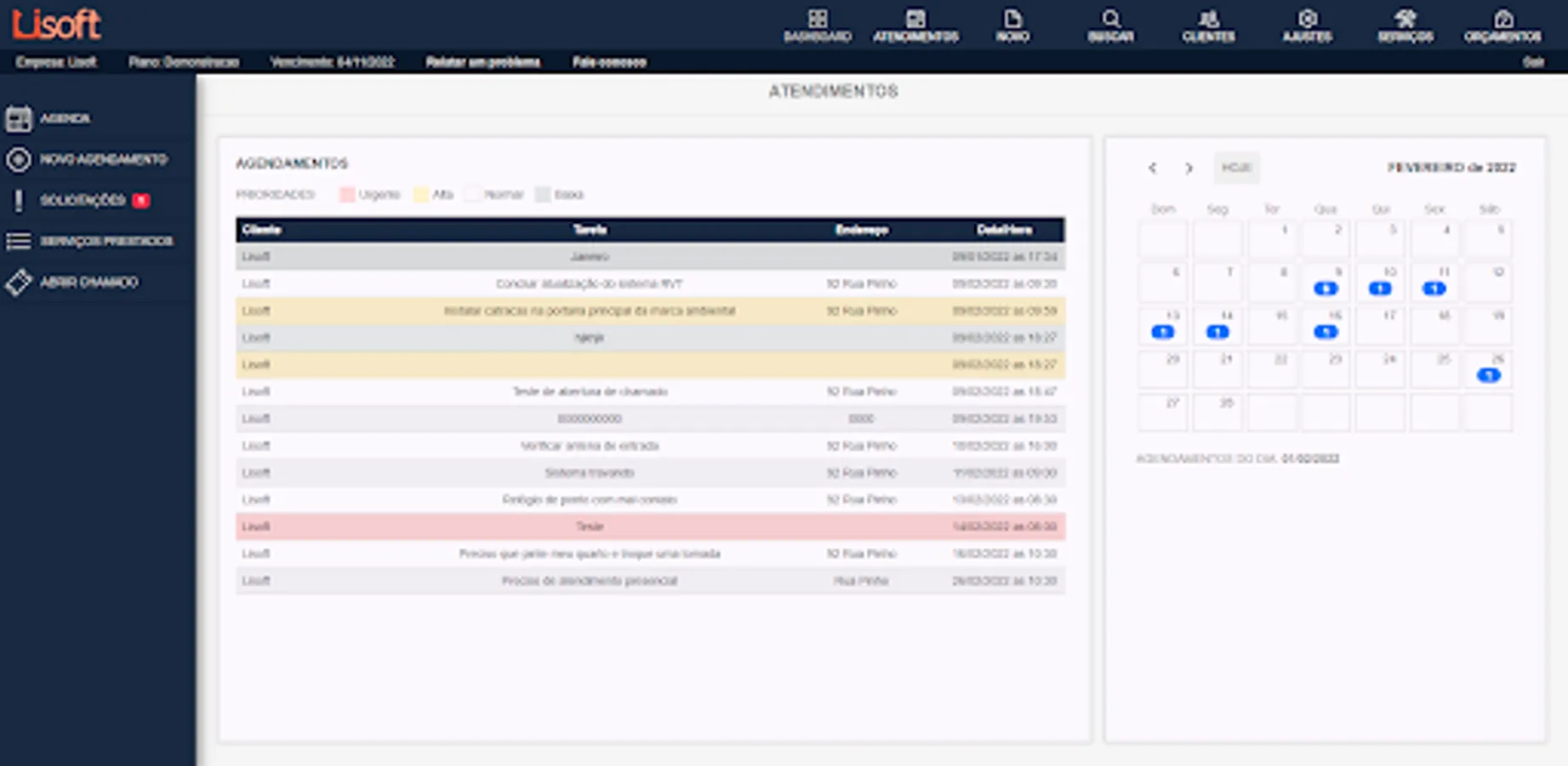Open the Orçamentos icon

pos(1502,26)
